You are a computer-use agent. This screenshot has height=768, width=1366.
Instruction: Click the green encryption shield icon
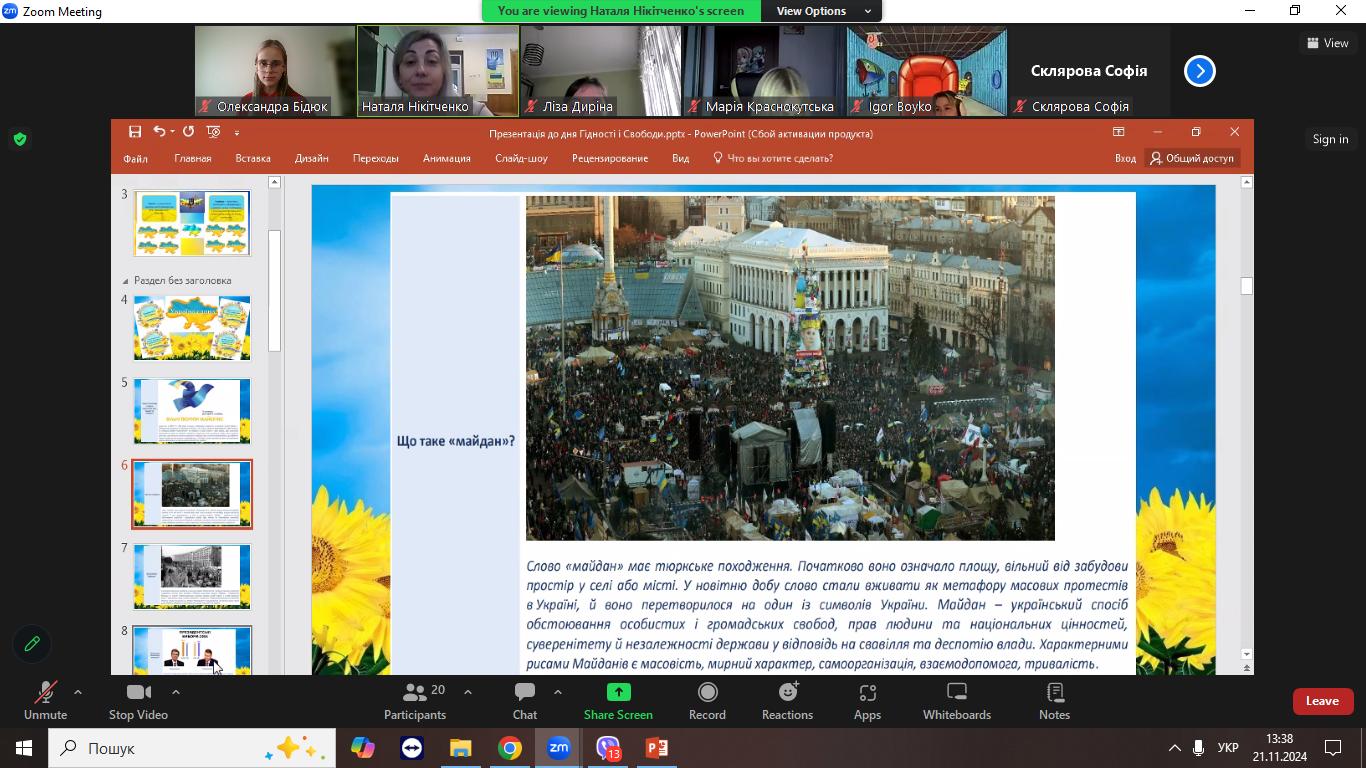(20, 139)
